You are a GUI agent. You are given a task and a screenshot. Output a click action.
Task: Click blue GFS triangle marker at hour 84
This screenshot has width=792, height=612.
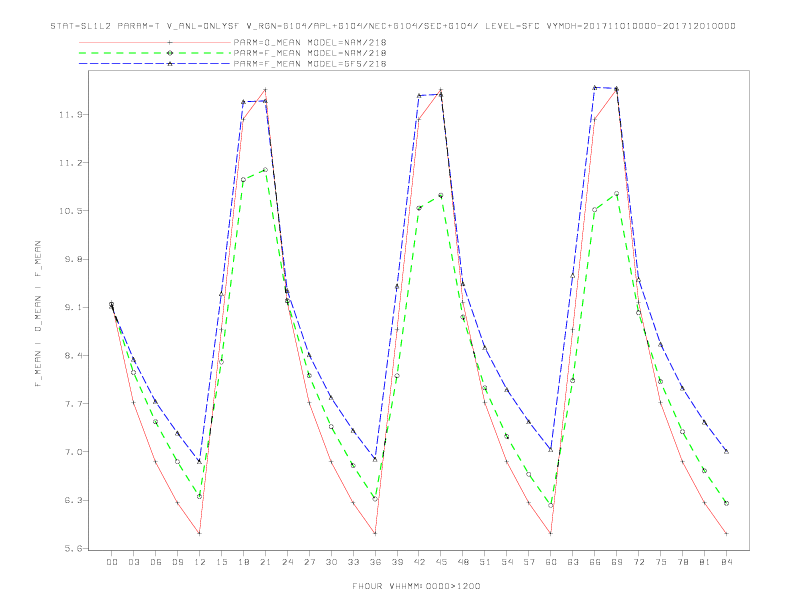(x=726, y=451)
